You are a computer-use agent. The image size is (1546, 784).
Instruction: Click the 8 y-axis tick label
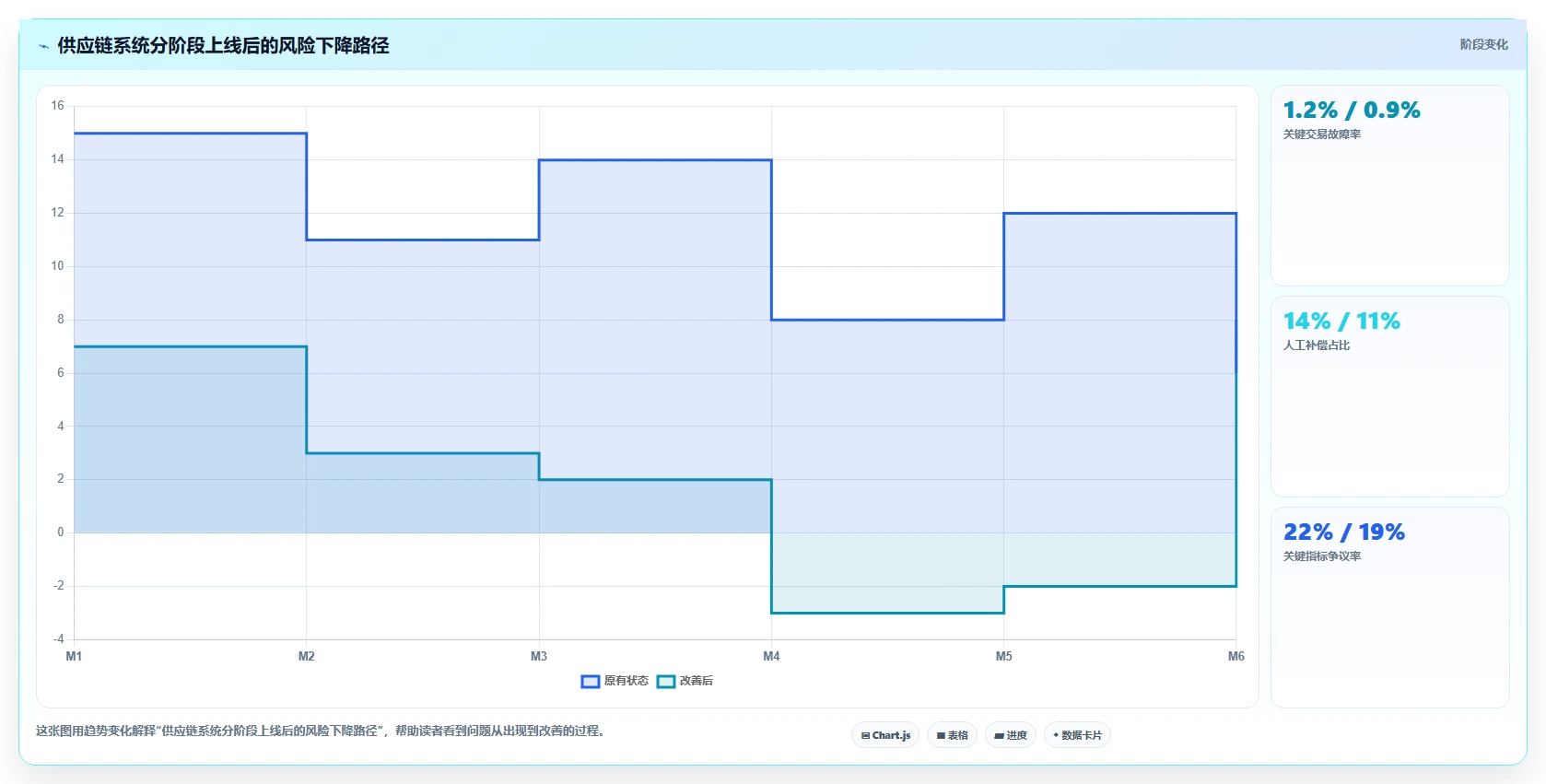pyautogui.click(x=61, y=320)
